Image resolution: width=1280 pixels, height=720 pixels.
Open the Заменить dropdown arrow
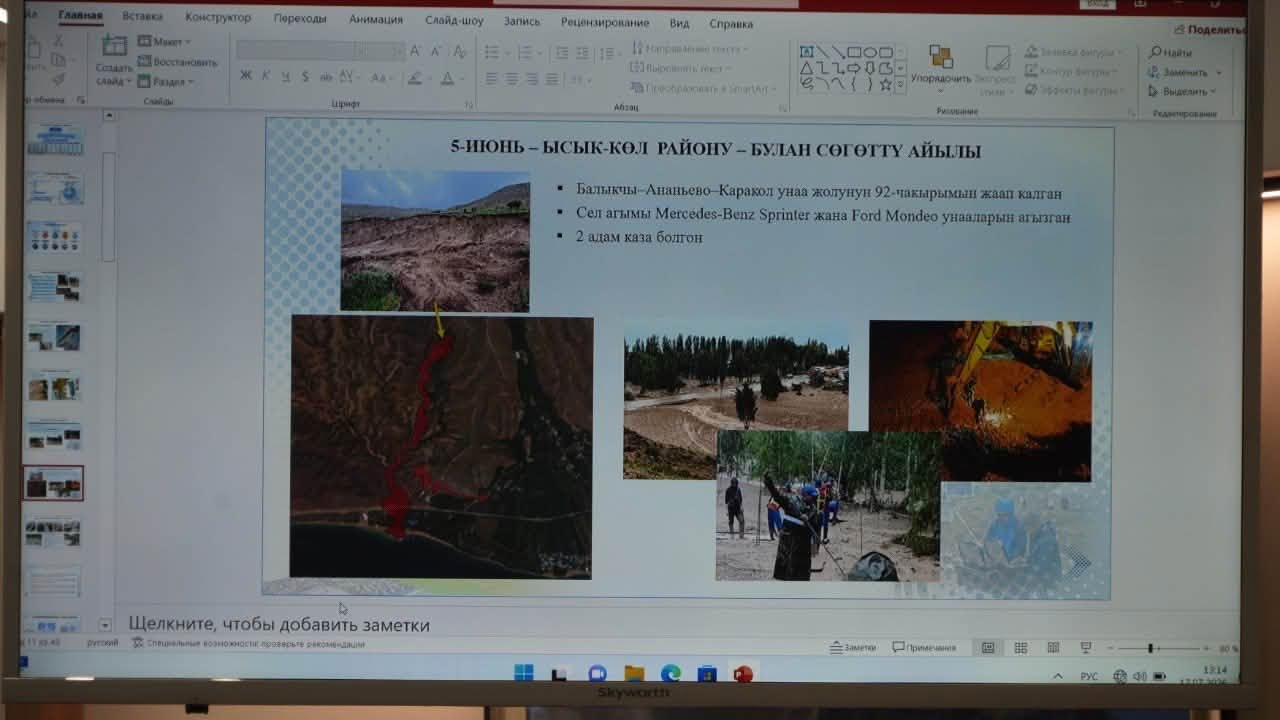tap(1217, 73)
